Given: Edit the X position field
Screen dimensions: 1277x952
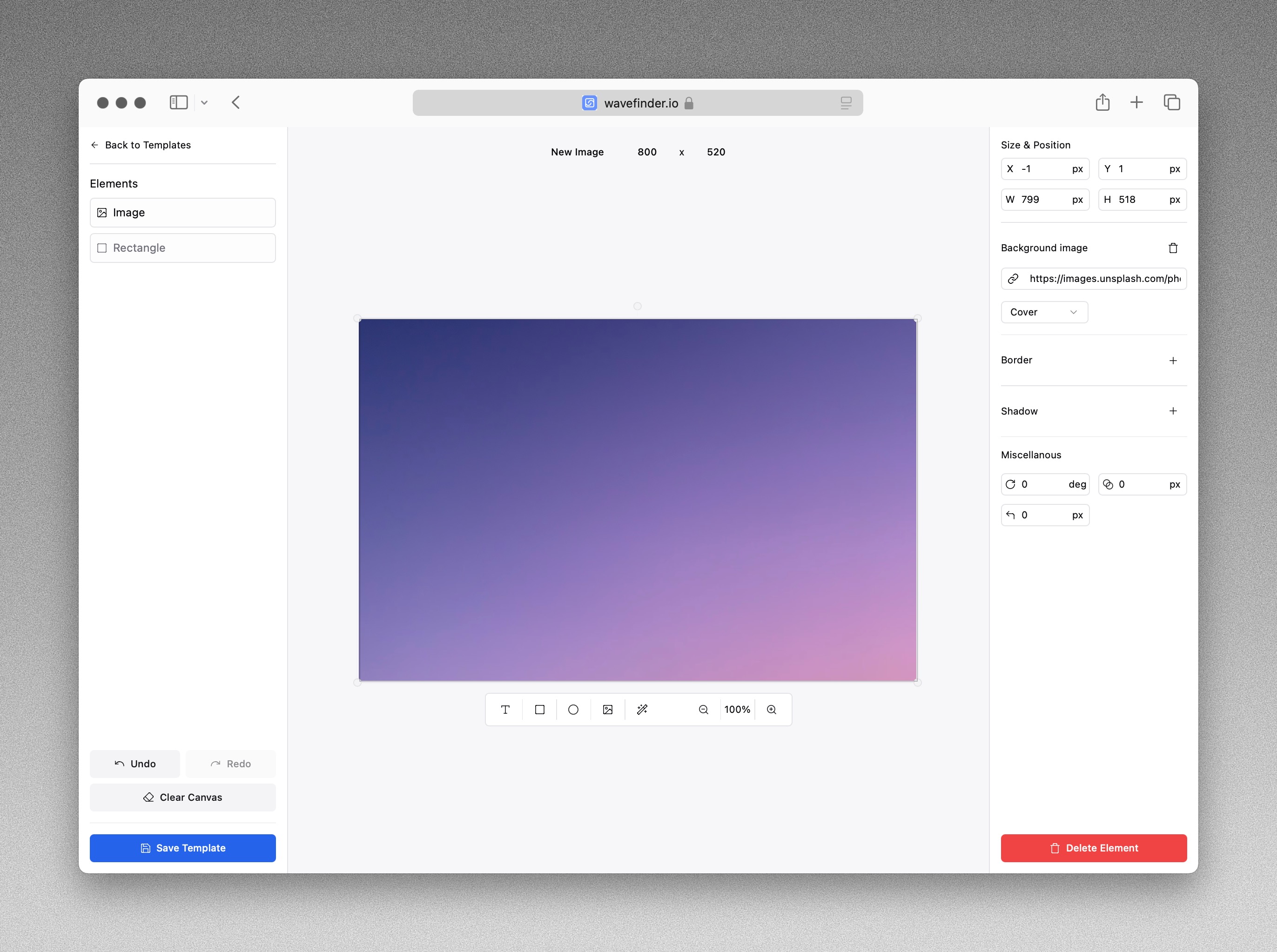Looking at the screenshot, I should coord(1045,169).
